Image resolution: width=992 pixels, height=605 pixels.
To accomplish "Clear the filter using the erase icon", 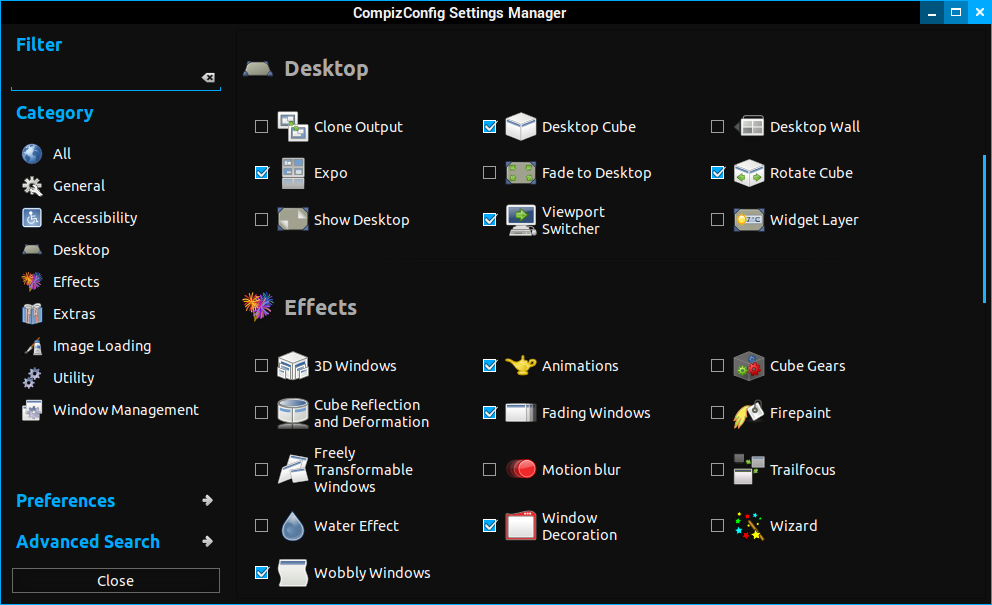I will (208, 78).
